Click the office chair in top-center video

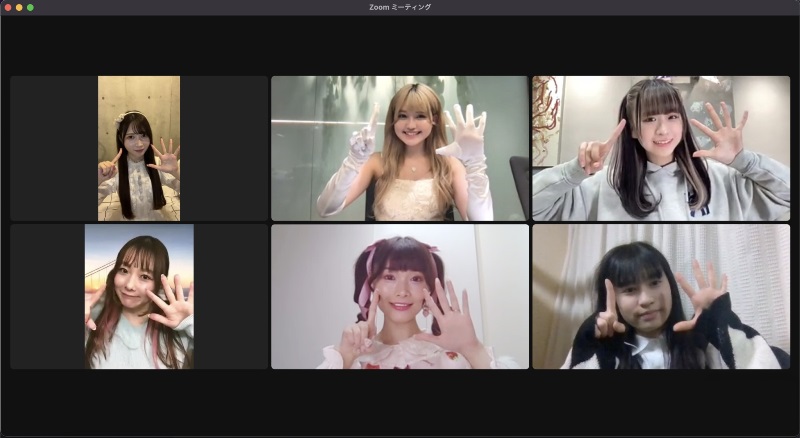[x=519, y=180]
